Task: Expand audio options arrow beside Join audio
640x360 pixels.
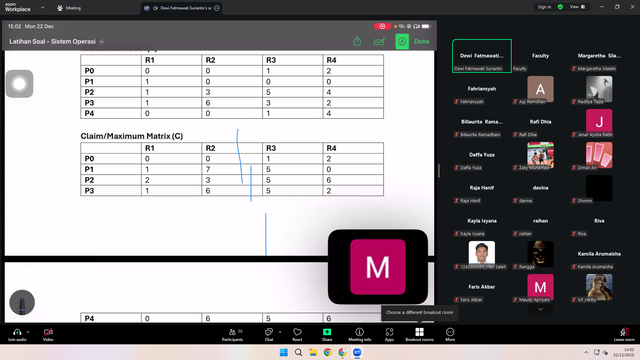Action: coord(28,332)
